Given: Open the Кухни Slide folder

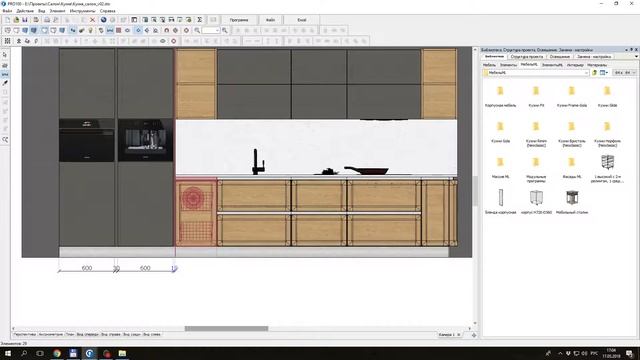Looking at the screenshot, I should click(x=607, y=96).
